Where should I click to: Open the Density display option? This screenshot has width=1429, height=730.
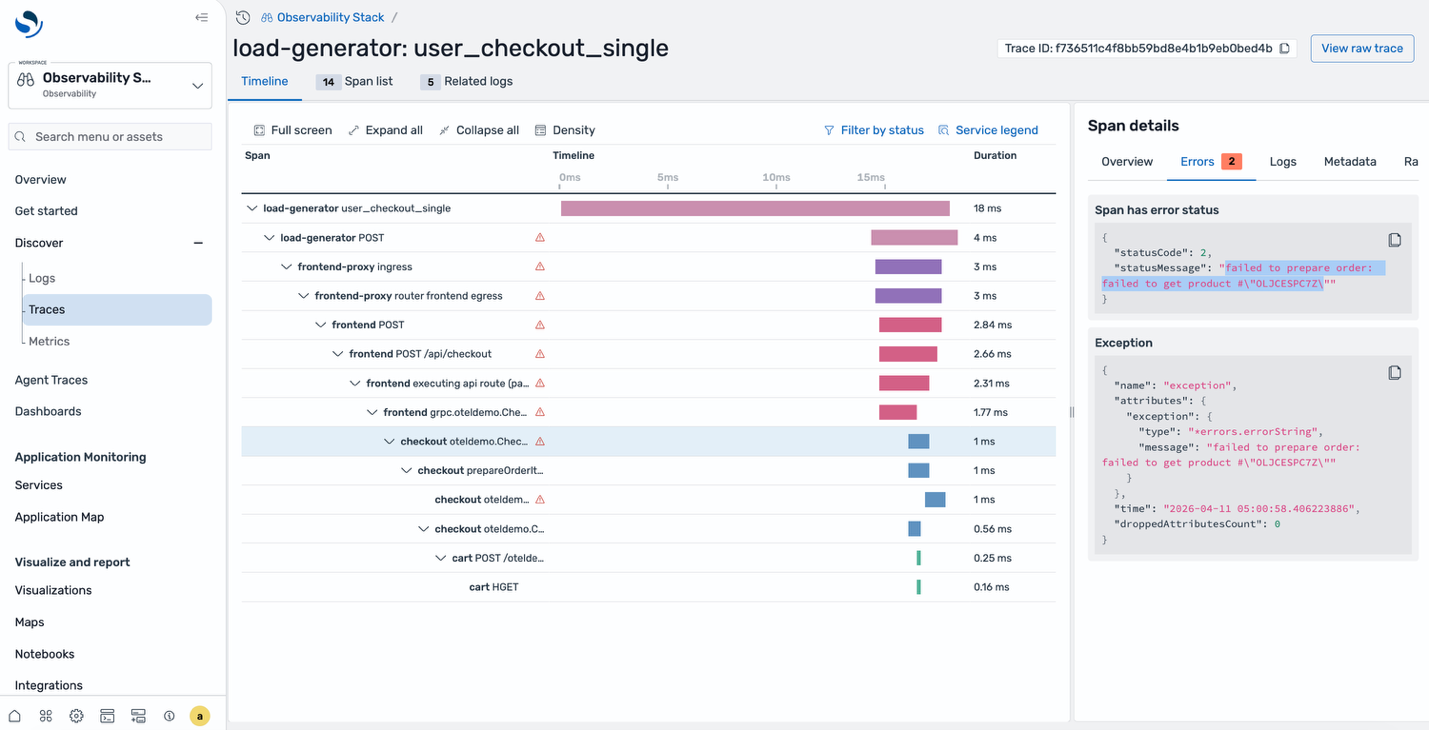click(x=565, y=129)
